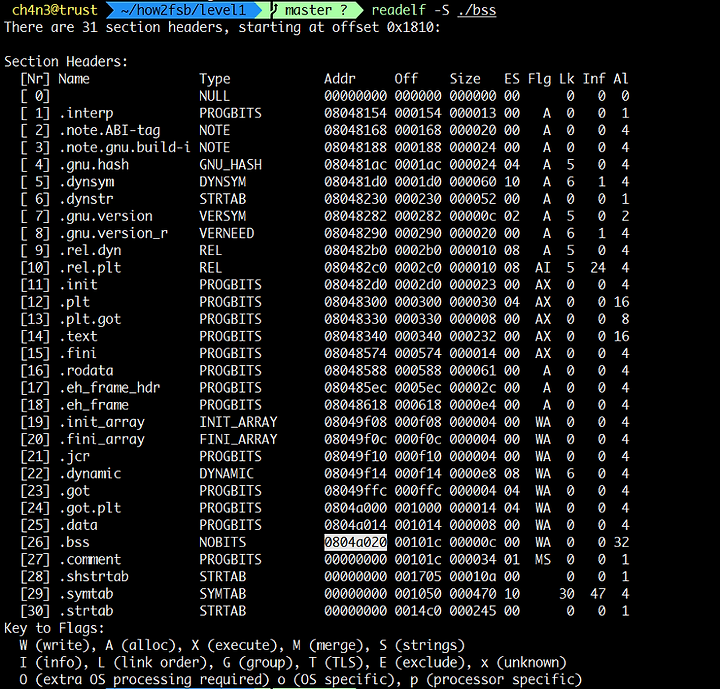Select the .interp section name
This screenshot has width=720, height=689.
pyautogui.click(x=86, y=113)
